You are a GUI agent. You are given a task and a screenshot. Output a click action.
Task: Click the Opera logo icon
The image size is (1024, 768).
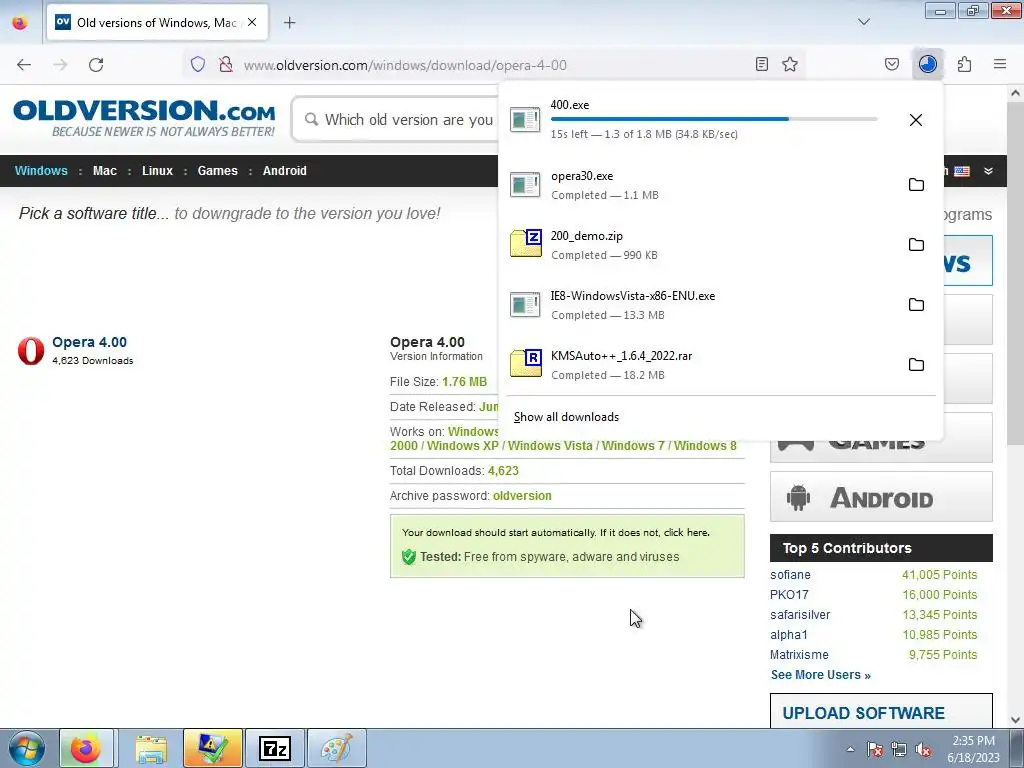[31, 351]
